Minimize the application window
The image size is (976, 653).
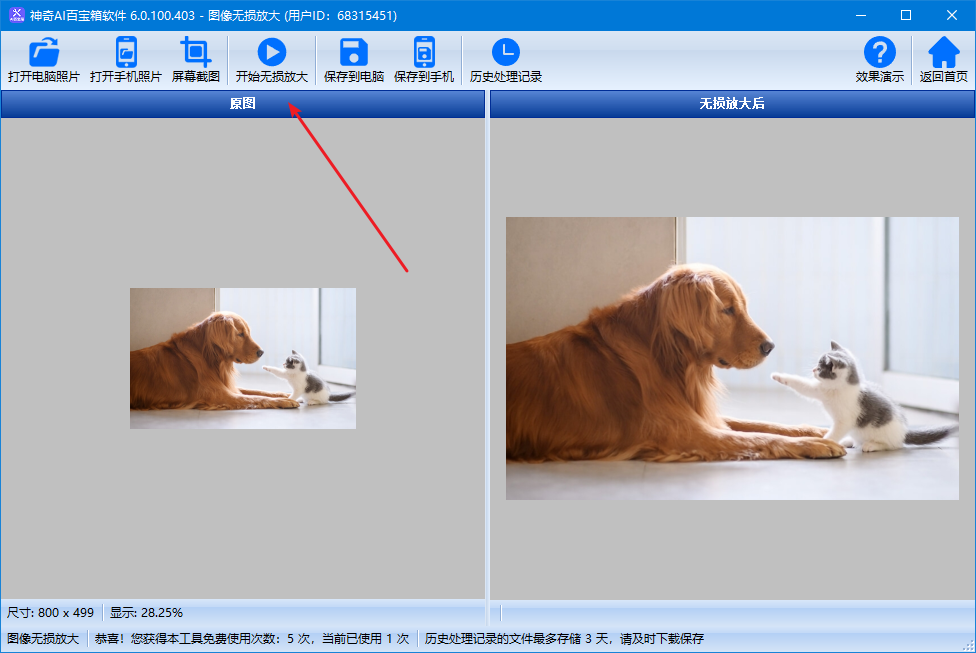[861, 15]
